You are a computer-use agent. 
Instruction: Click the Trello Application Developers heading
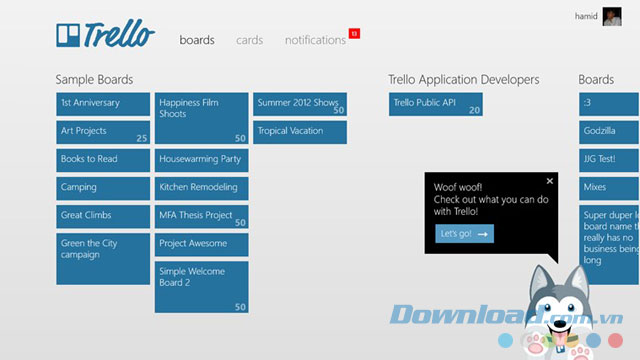(x=464, y=80)
